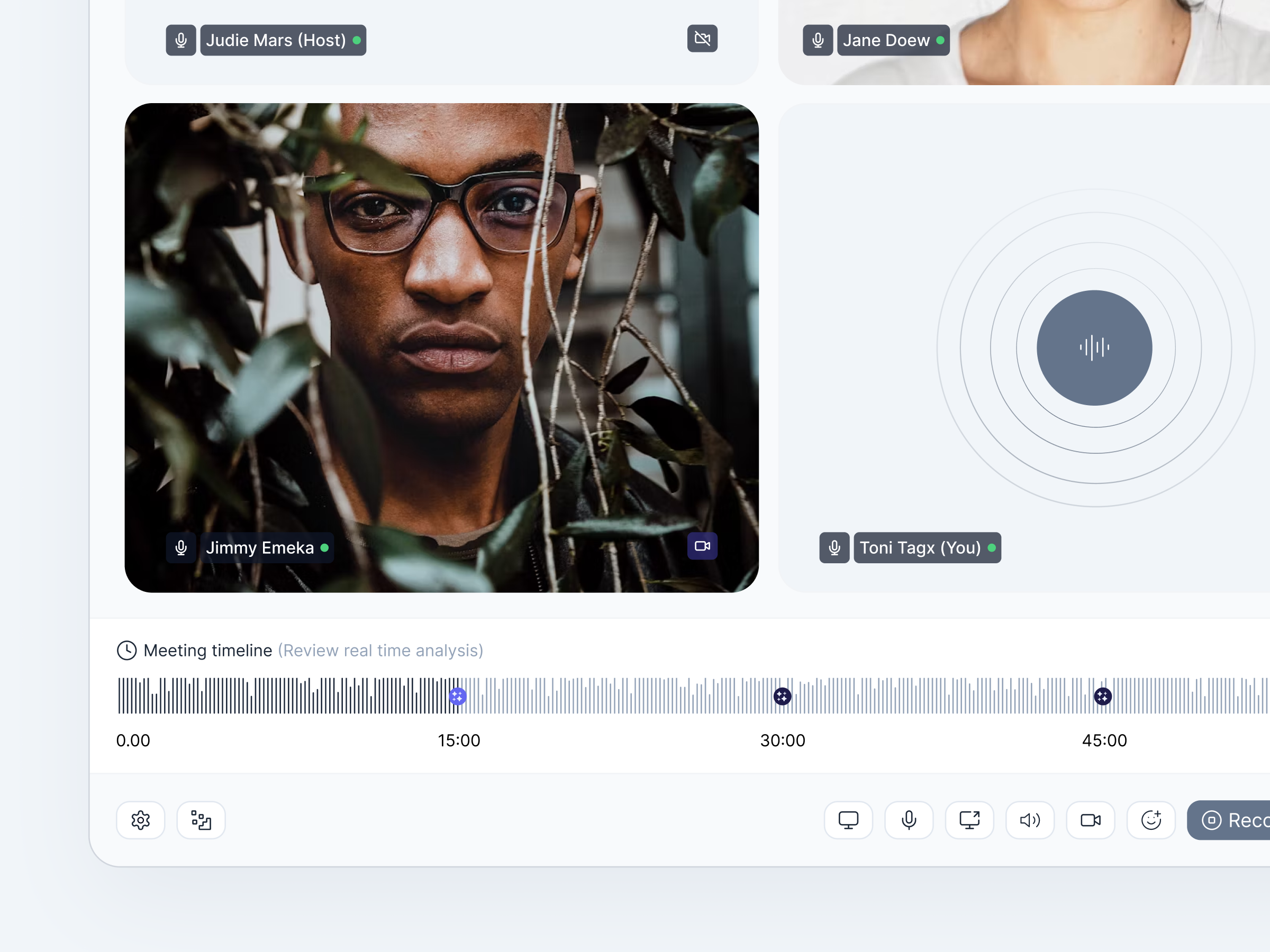Open the present-to-external-display control
Image resolution: width=1270 pixels, height=952 pixels.
point(969,820)
